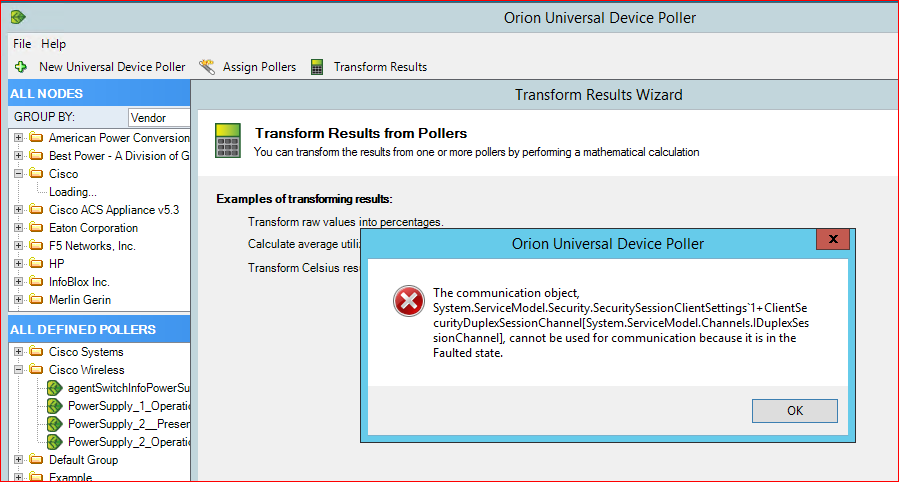Expand the HP vendor node

coord(18,264)
